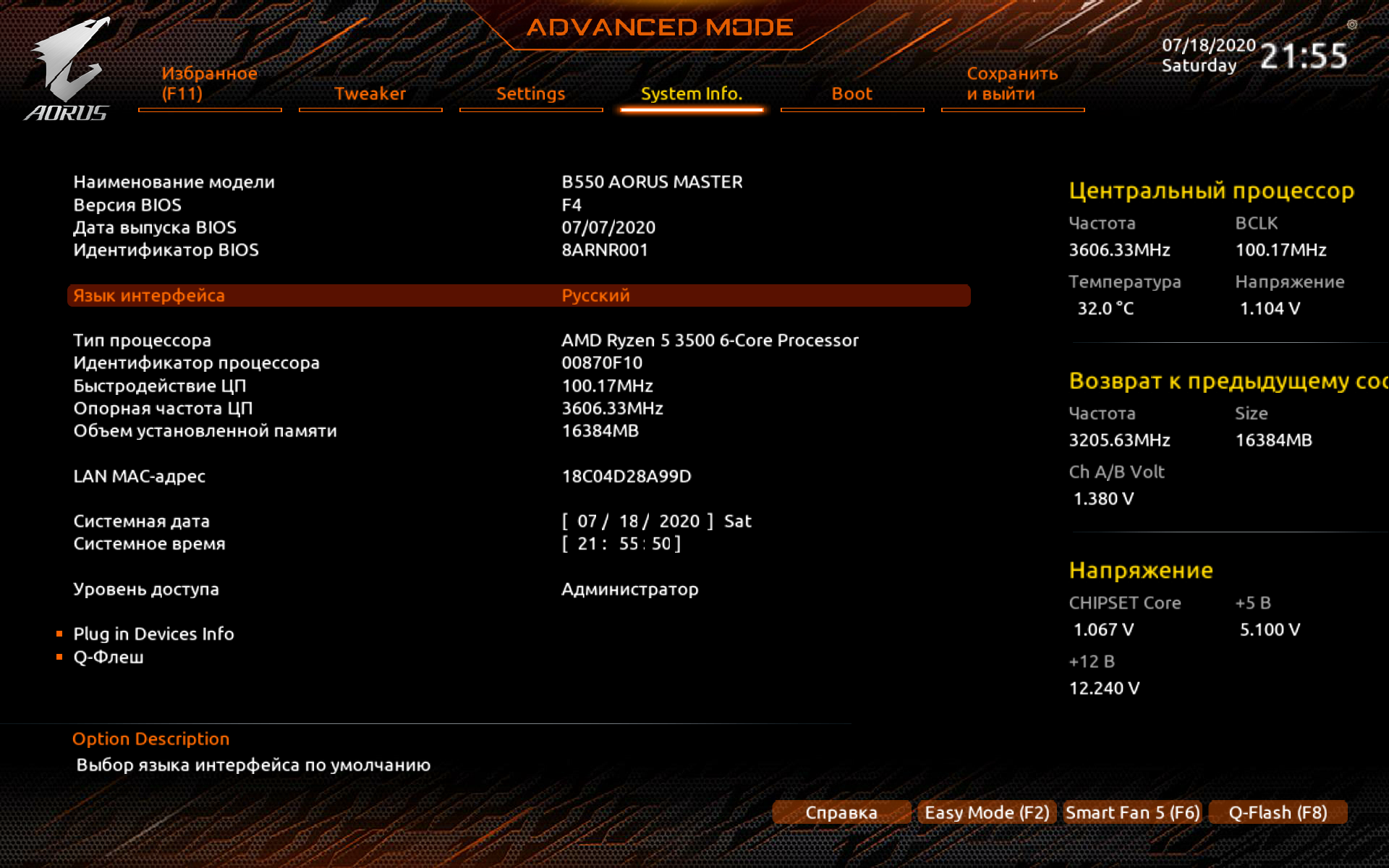Open the Сохранить и выйти tab
The height and width of the screenshot is (868, 1389).
[1011, 84]
